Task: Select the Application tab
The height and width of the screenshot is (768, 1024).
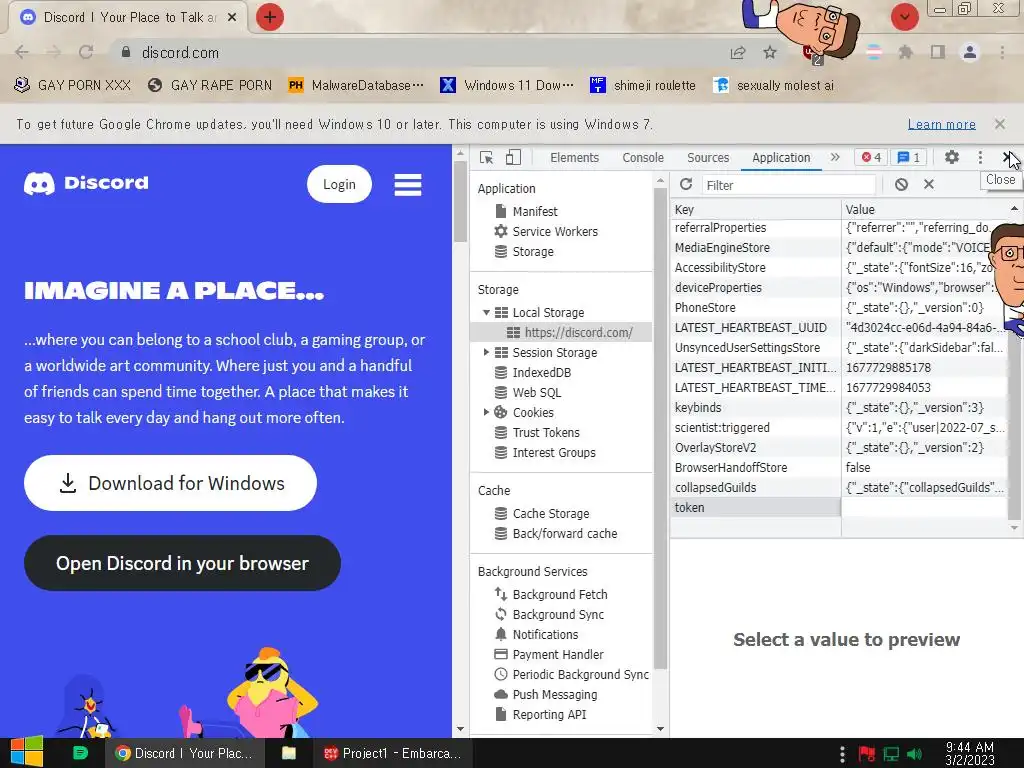Action: point(781,157)
